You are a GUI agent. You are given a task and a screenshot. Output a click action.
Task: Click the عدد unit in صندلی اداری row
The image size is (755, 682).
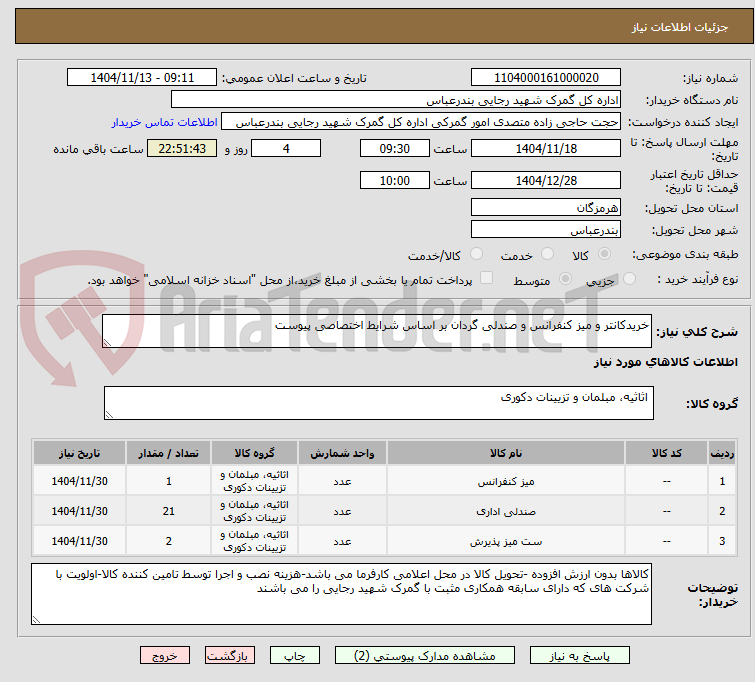click(x=342, y=512)
